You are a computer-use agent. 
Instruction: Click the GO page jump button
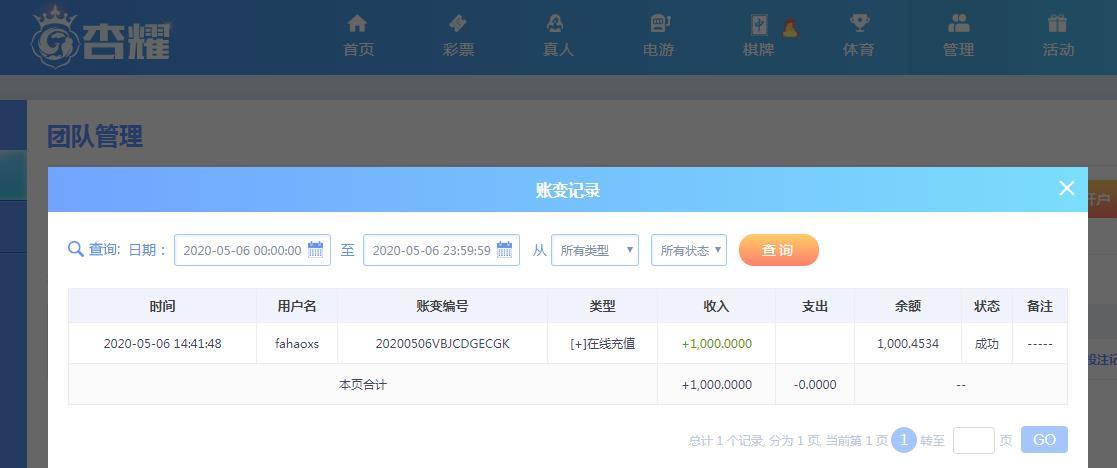[1044, 440]
